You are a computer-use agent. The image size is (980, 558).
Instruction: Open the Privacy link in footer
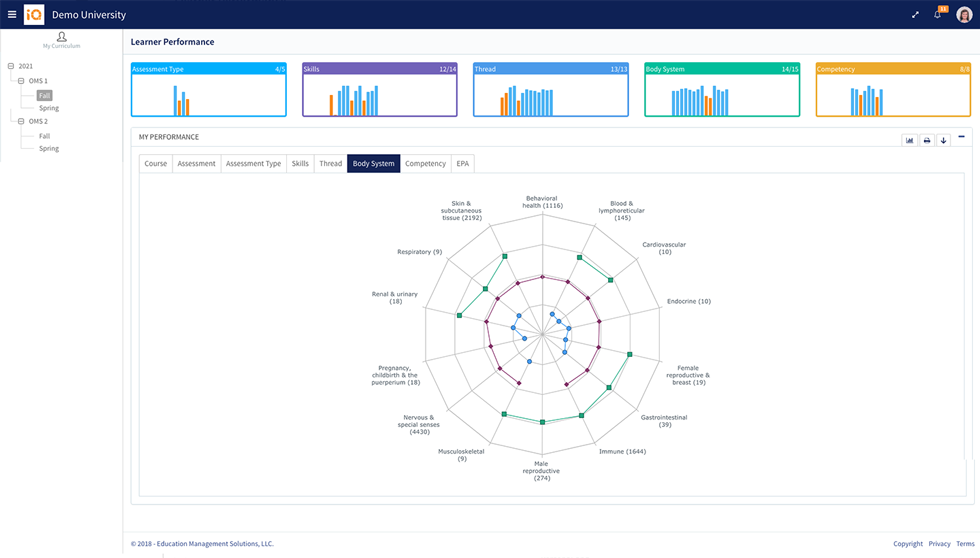pos(939,544)
